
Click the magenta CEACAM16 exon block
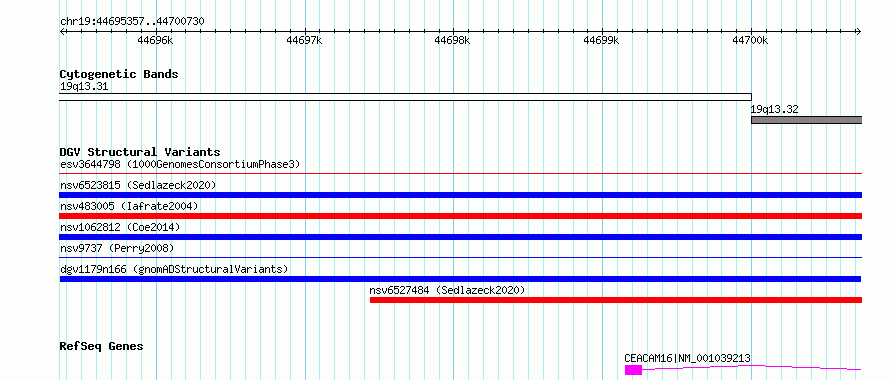[633, 370]
